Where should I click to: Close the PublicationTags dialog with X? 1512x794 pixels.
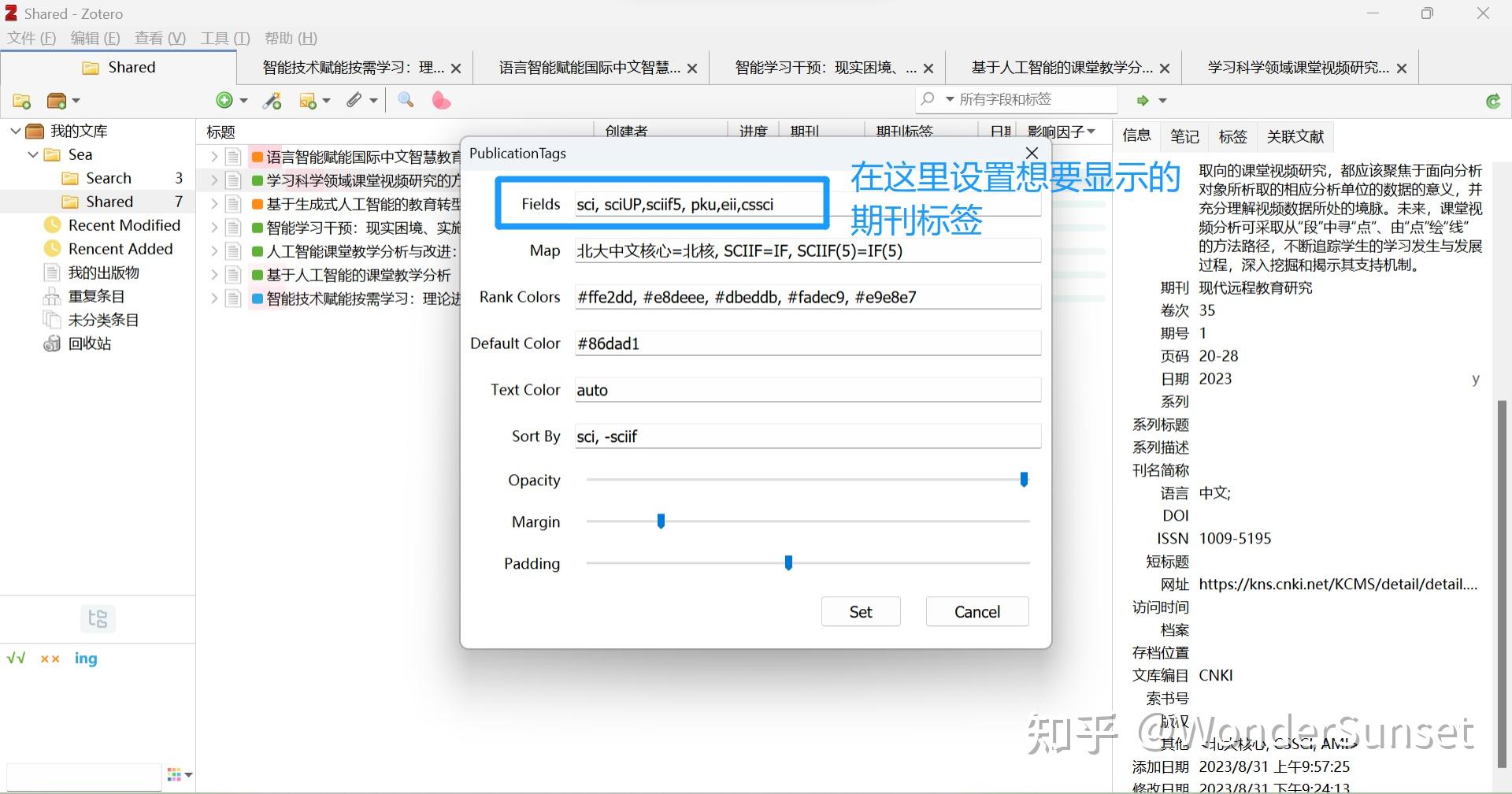1032,153
